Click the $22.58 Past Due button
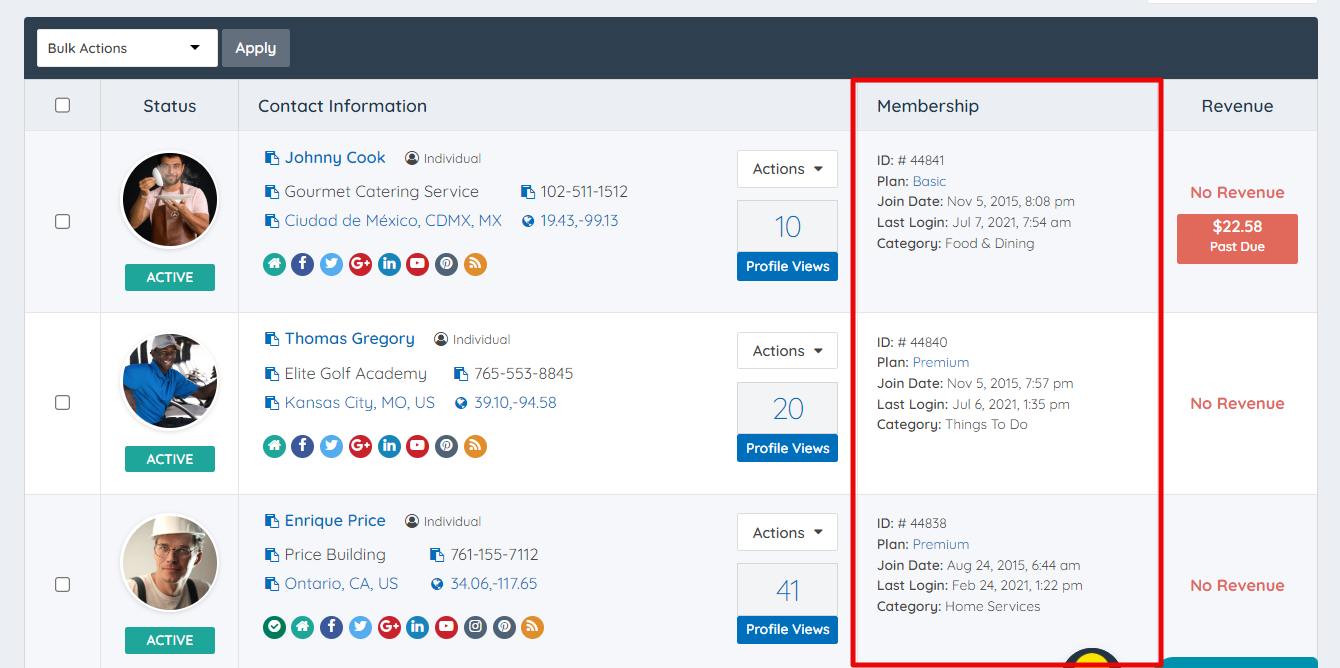 1237,239
